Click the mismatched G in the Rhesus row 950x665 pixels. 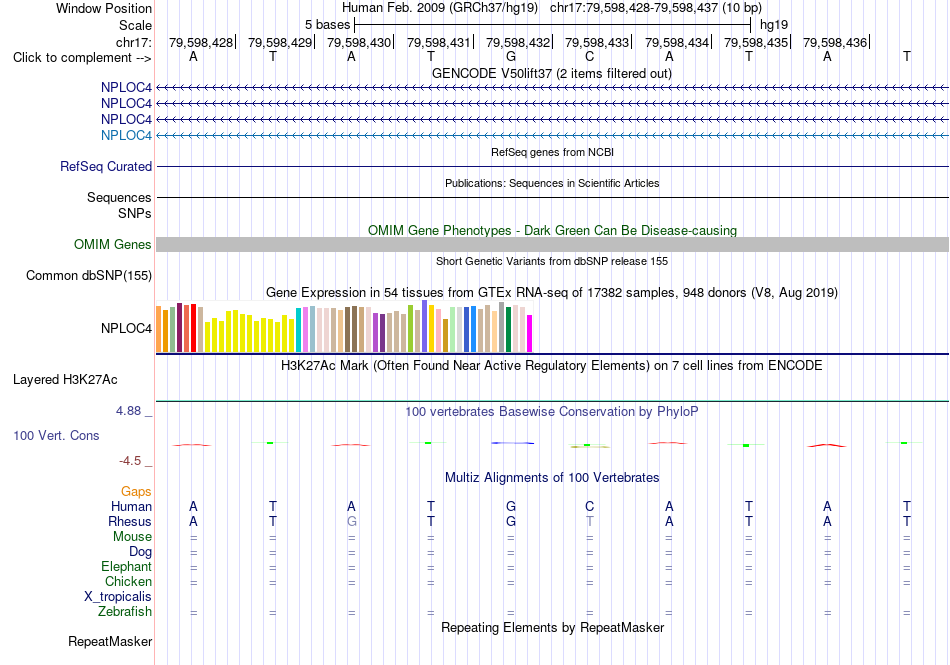[x=351, y=521]
